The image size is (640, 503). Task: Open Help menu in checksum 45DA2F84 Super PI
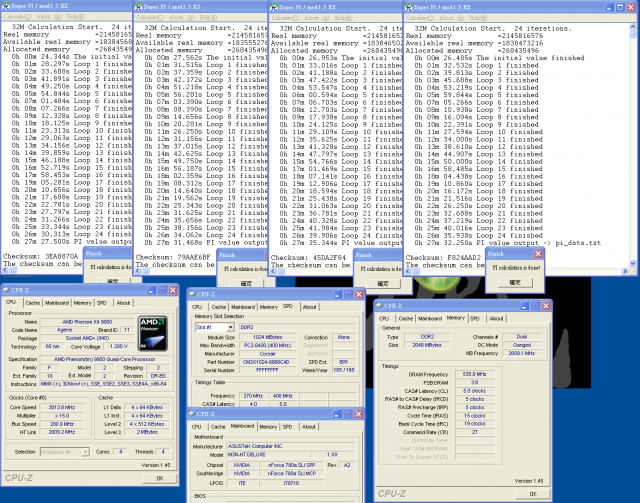(x=343, y=18)
